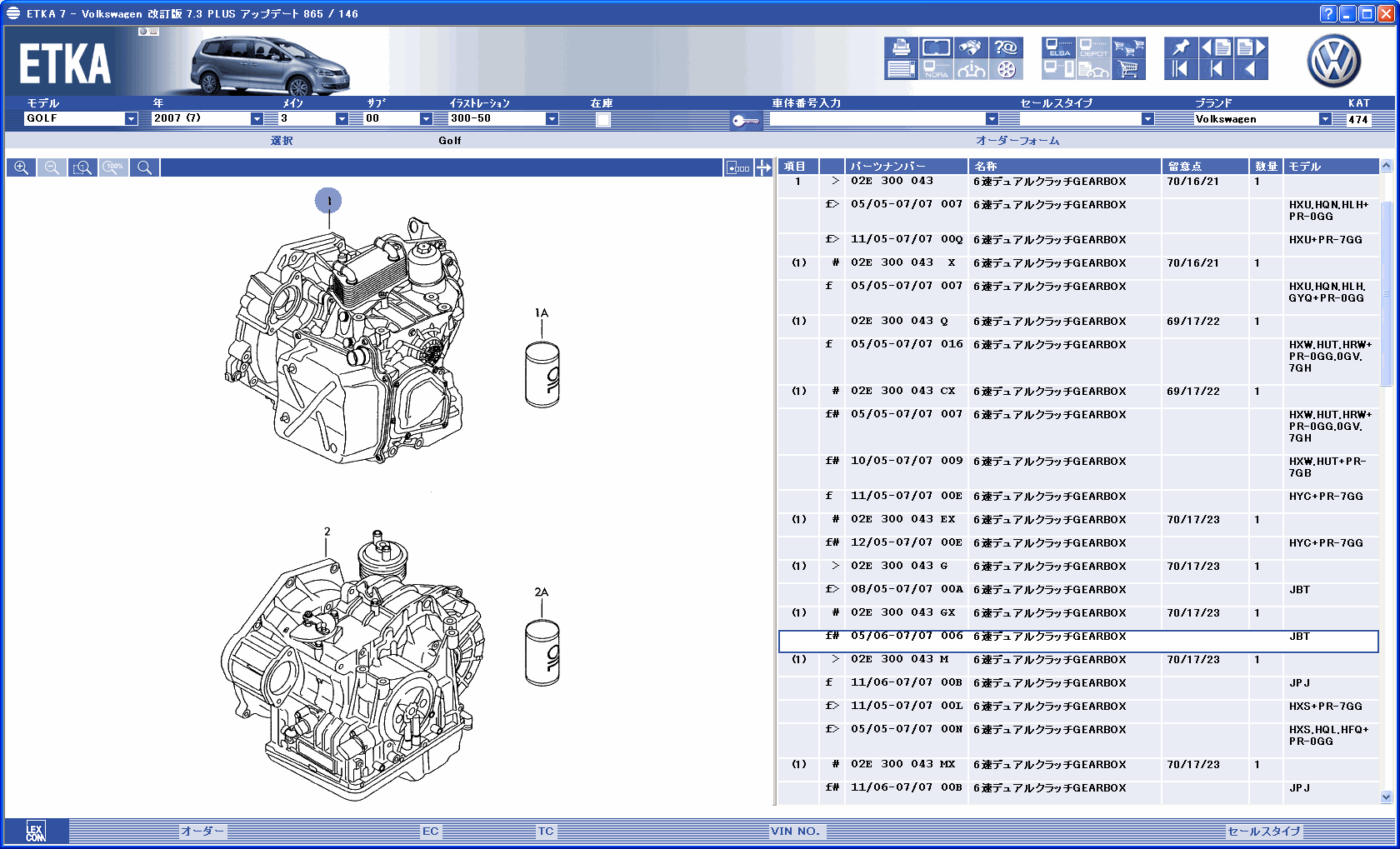Select the zoom-to-area magnifier icon
Viewport: 1400px width, 849px height.
[82, 167]
